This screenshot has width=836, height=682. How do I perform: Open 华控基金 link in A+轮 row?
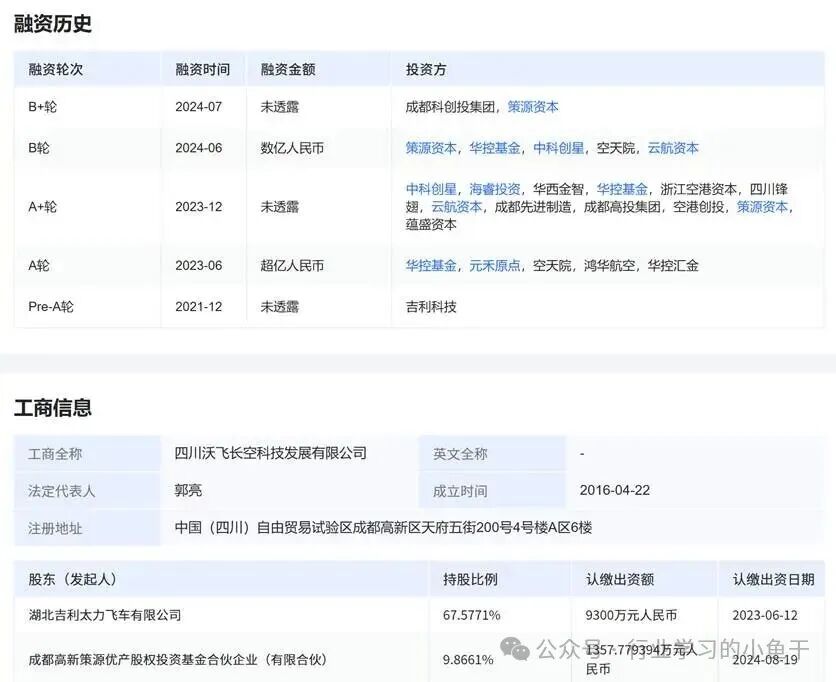click(622, 189)
